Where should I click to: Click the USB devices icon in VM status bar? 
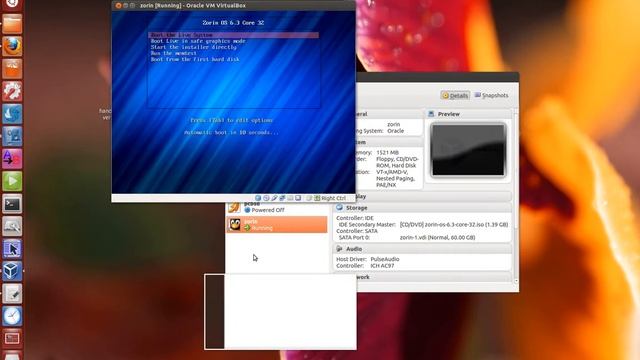pyautogui.click(x=274, y=198)
